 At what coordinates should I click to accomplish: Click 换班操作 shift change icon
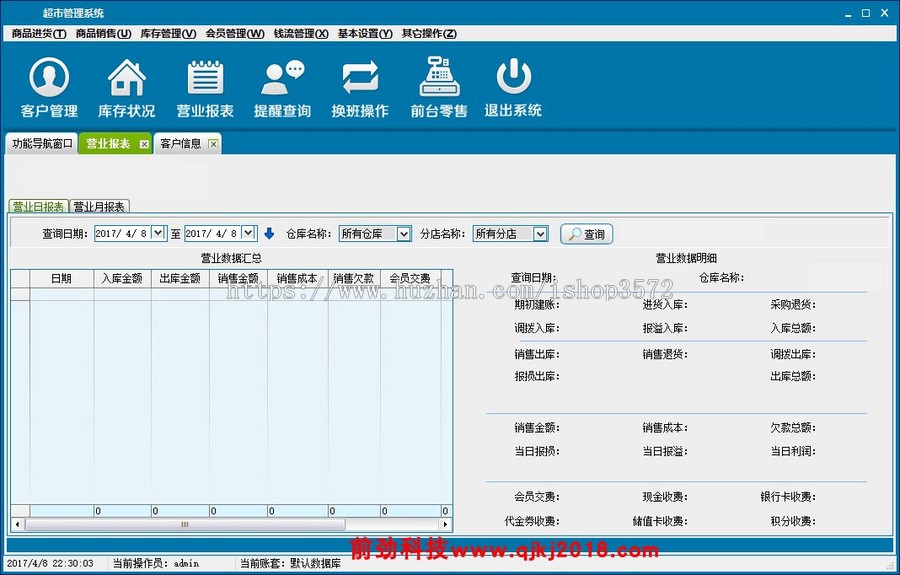[360, 88]
